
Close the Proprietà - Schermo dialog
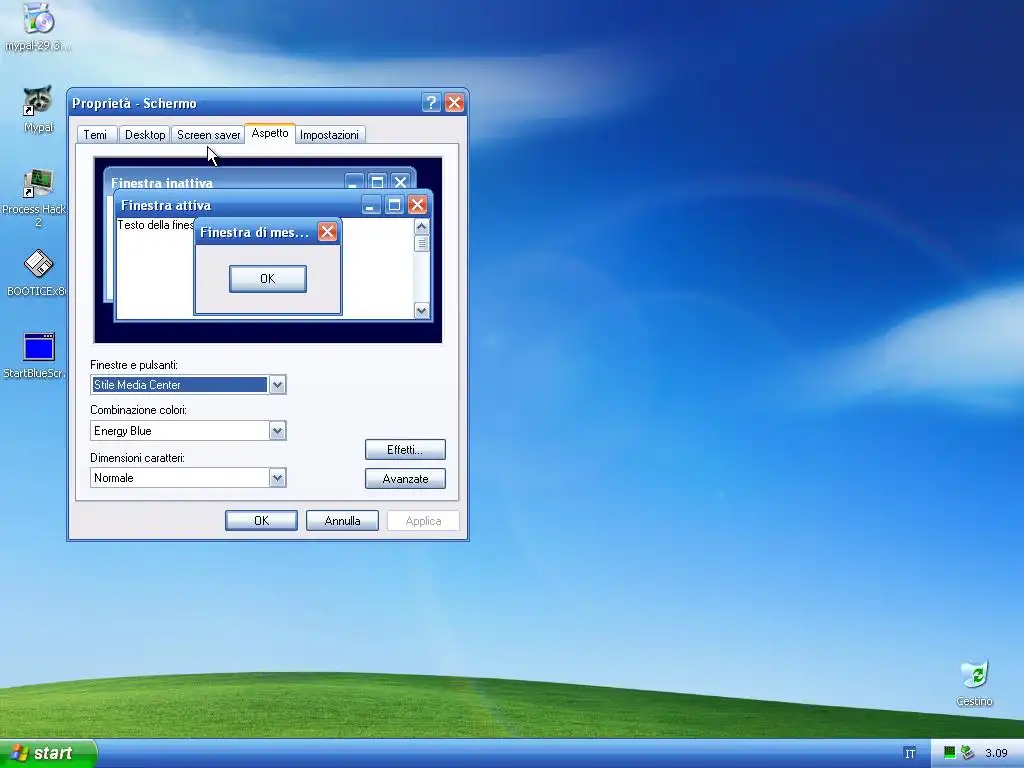click(x=455, y=103)
